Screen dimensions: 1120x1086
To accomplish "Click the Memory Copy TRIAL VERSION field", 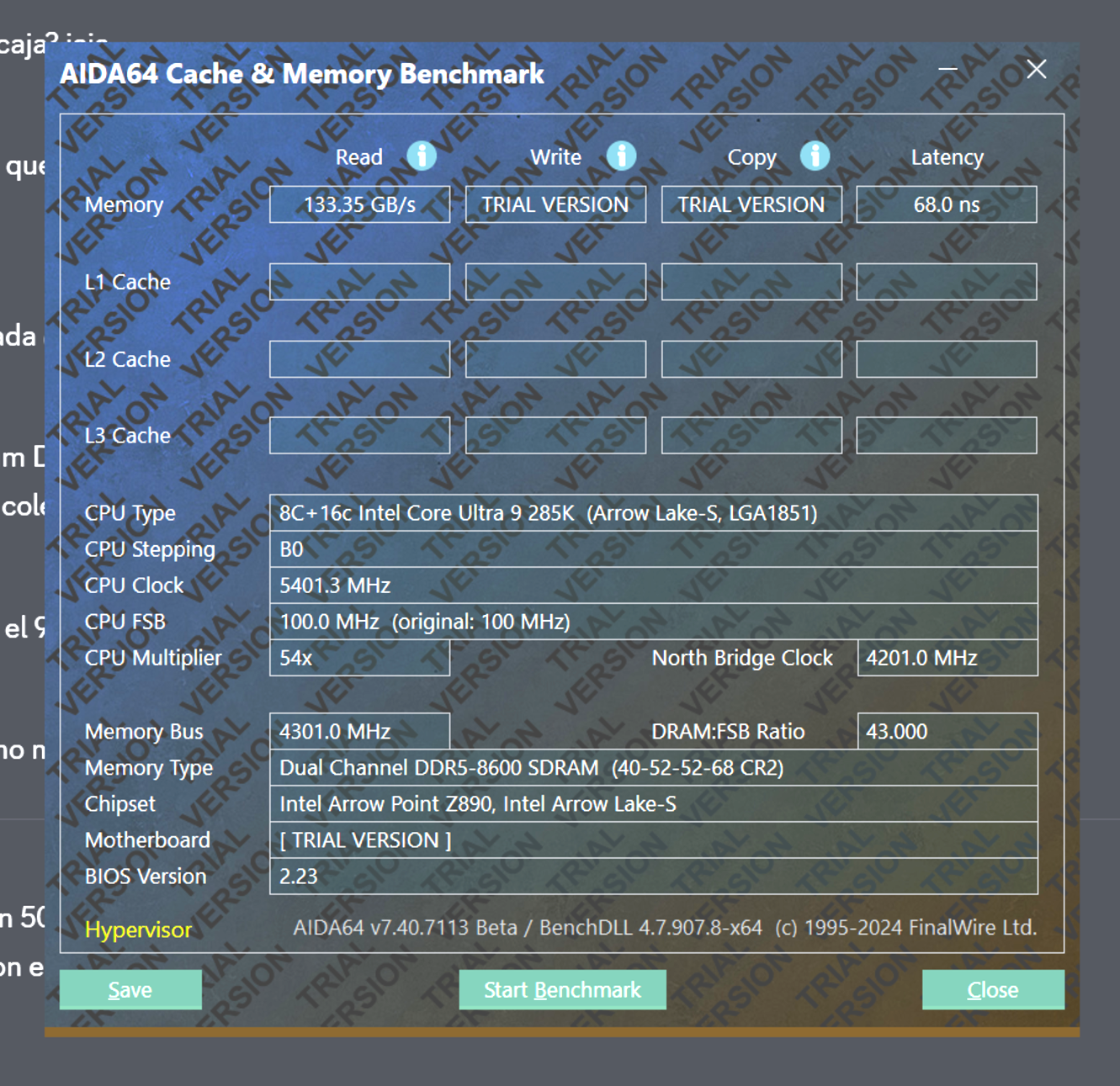I will click(x=751, y=204).
